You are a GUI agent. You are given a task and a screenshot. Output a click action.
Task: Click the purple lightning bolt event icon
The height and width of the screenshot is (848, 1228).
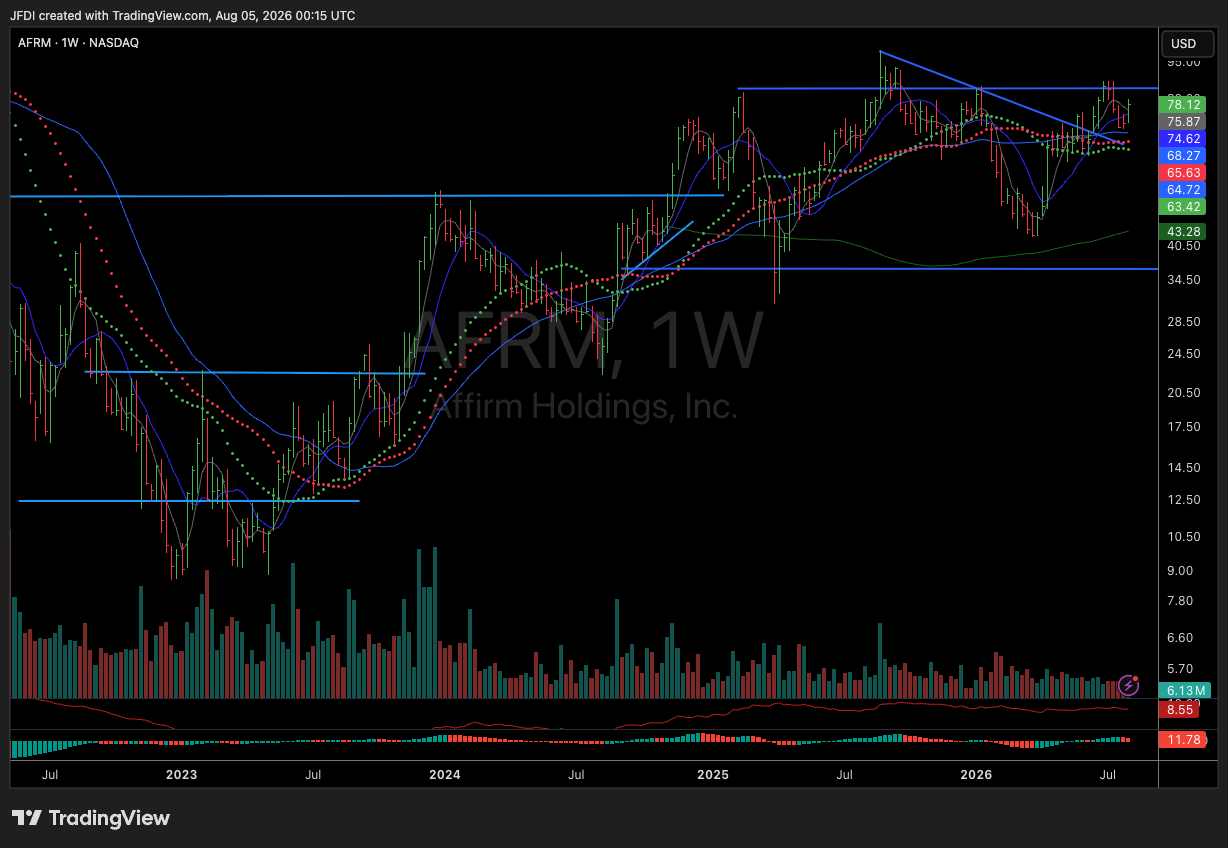pos(1128,685)
